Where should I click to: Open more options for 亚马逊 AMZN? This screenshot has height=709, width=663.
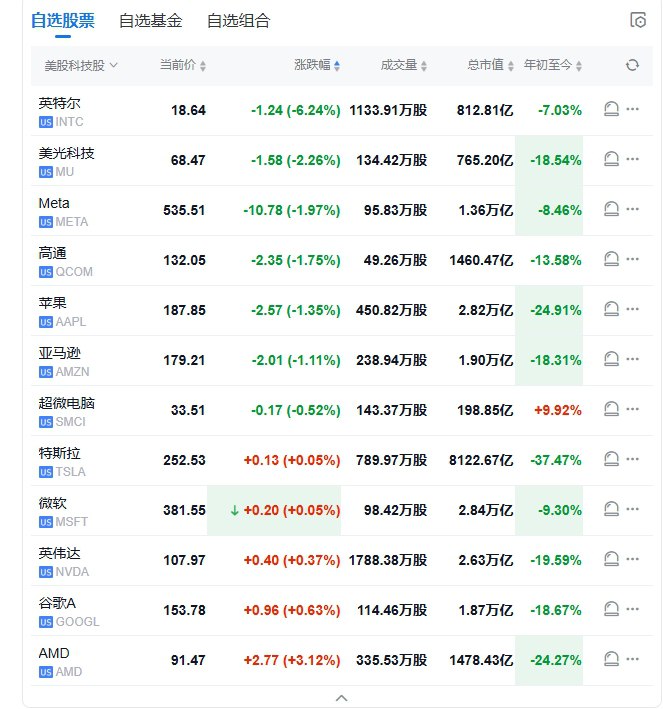(632, 359)
